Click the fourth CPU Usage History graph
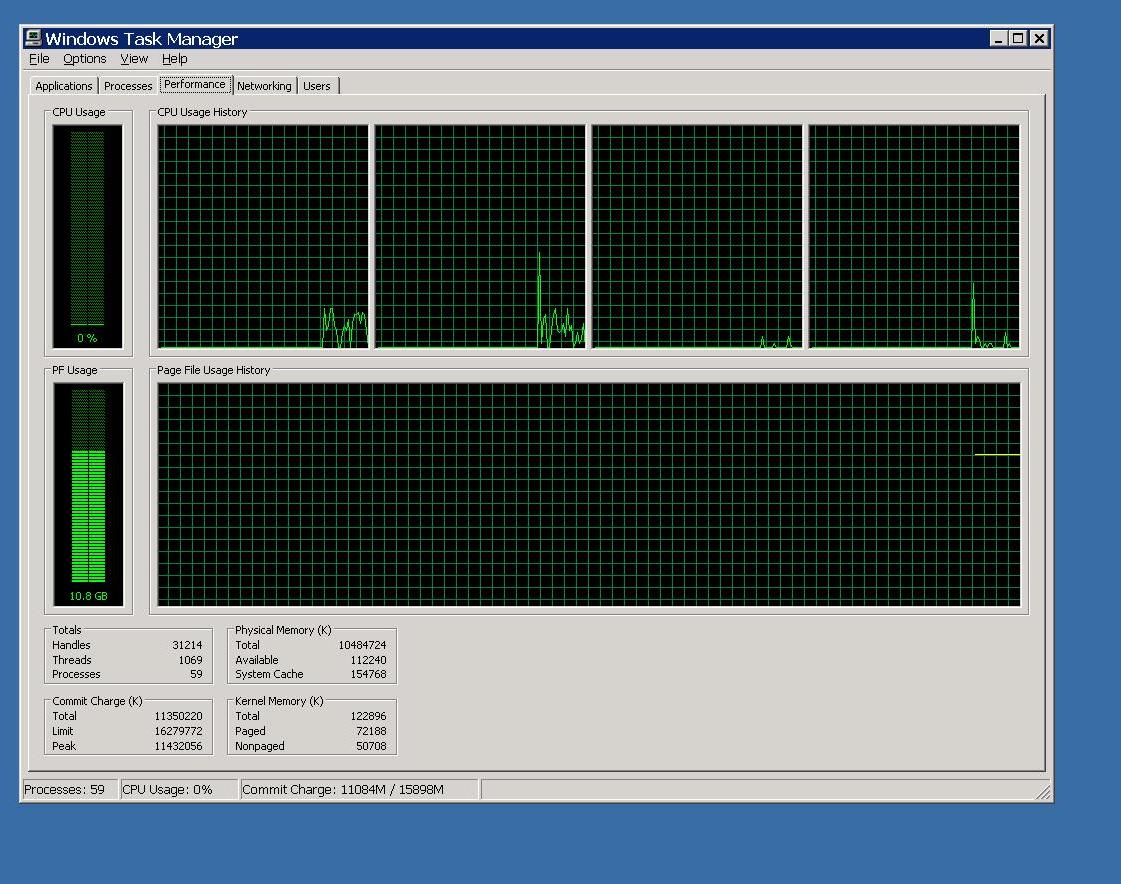Image resolution: width=1121 pixels, height=884 pixels. [x=914, y=236]
